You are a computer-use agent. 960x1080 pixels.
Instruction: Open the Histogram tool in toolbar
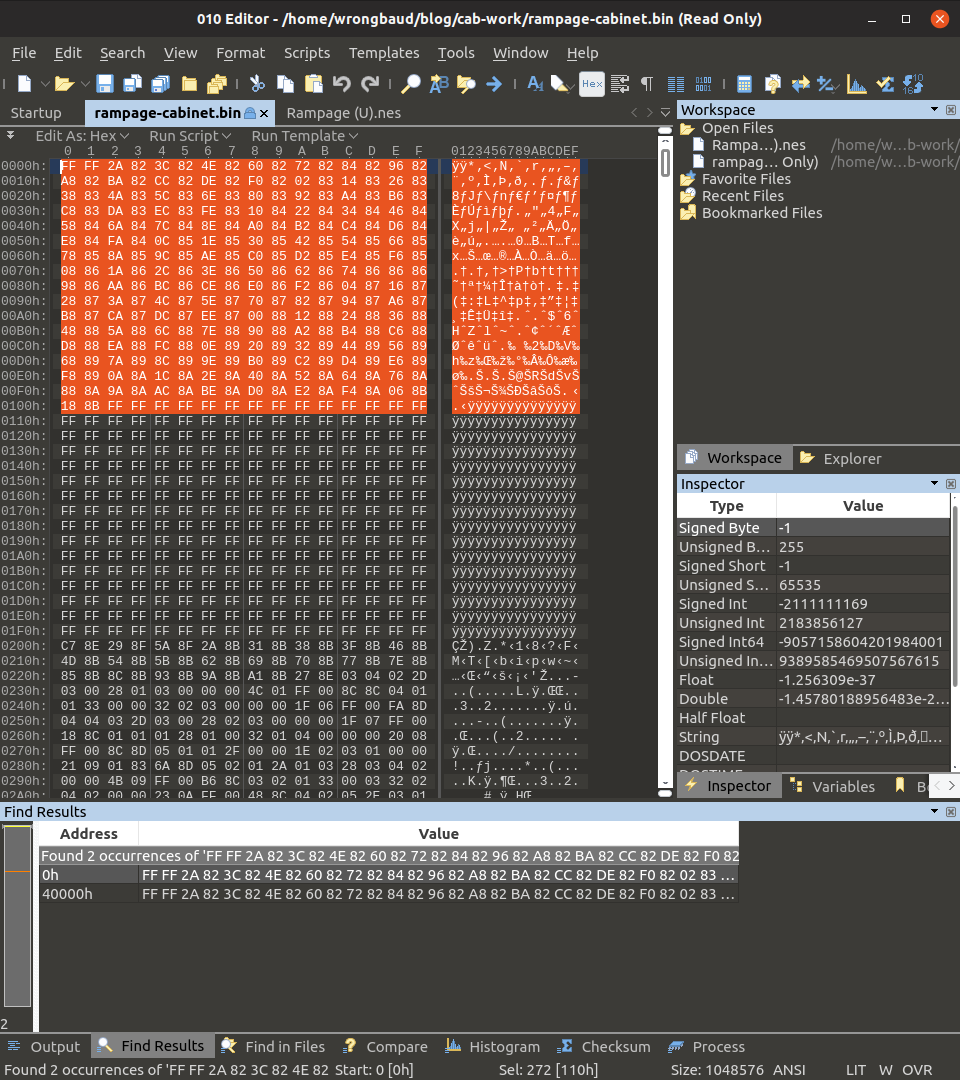[x=855, y=84]
